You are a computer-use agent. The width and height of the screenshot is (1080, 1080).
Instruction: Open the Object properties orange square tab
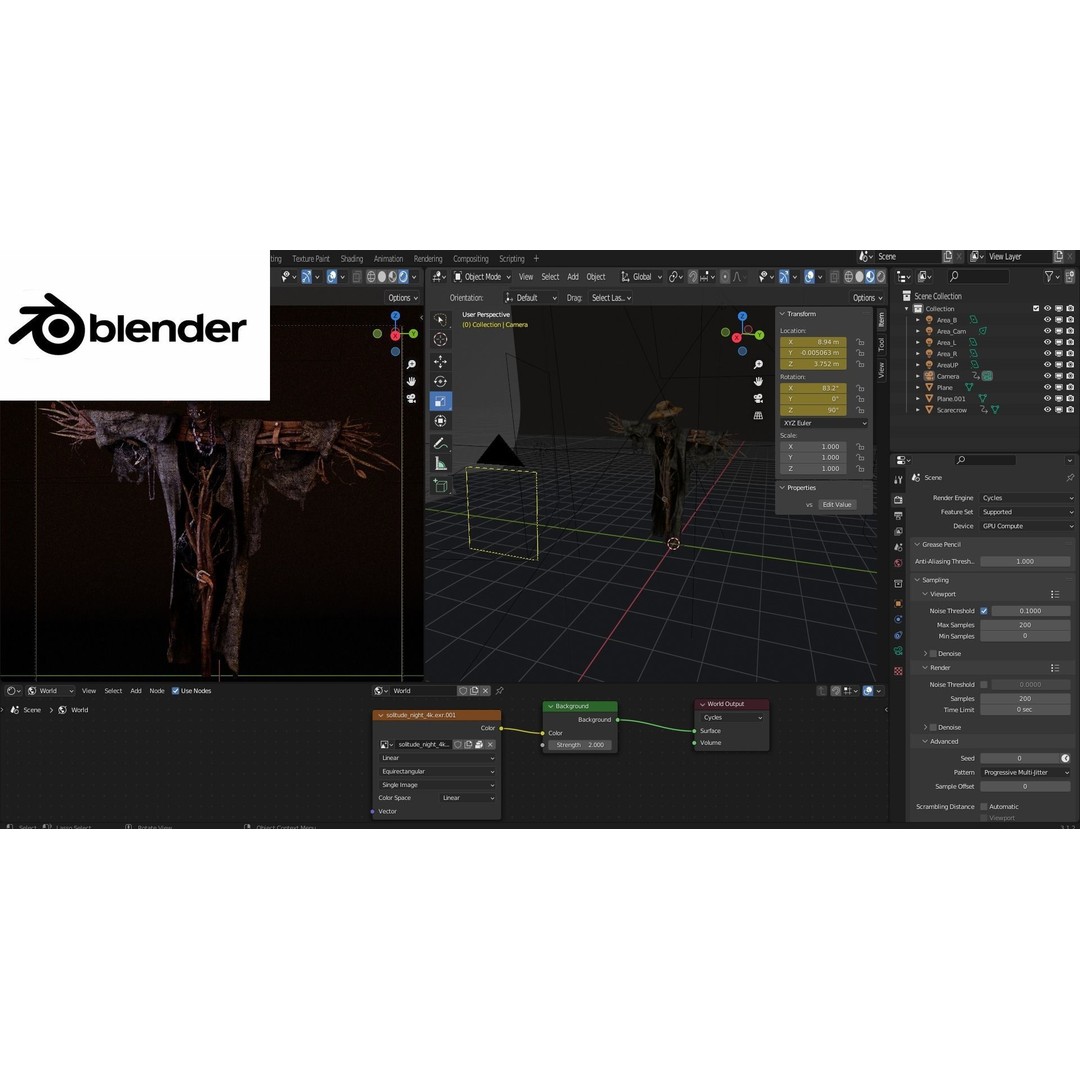tap(898, 603)
